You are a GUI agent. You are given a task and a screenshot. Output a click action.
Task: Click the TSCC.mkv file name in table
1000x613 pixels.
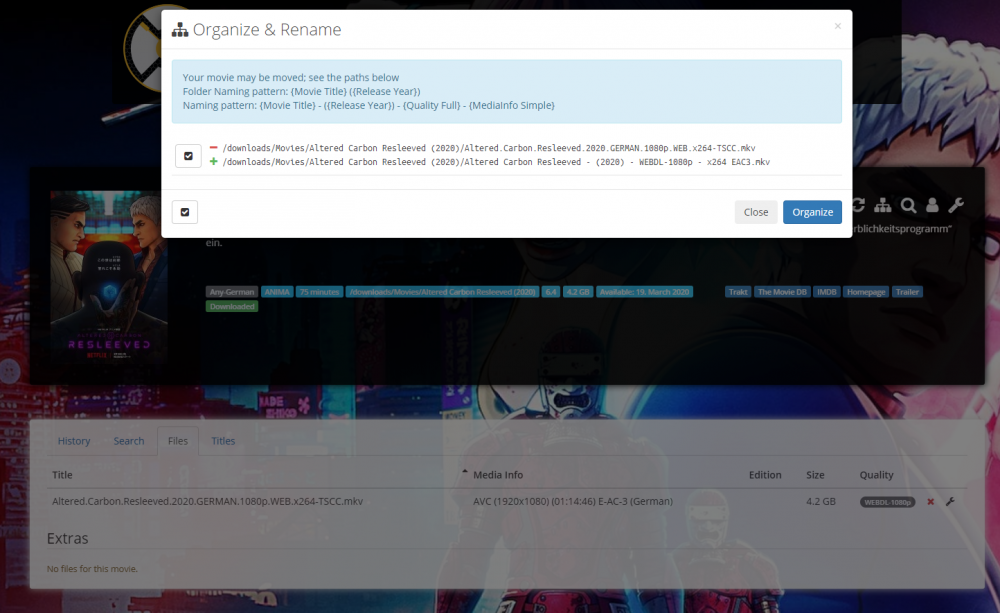(207, 501)
